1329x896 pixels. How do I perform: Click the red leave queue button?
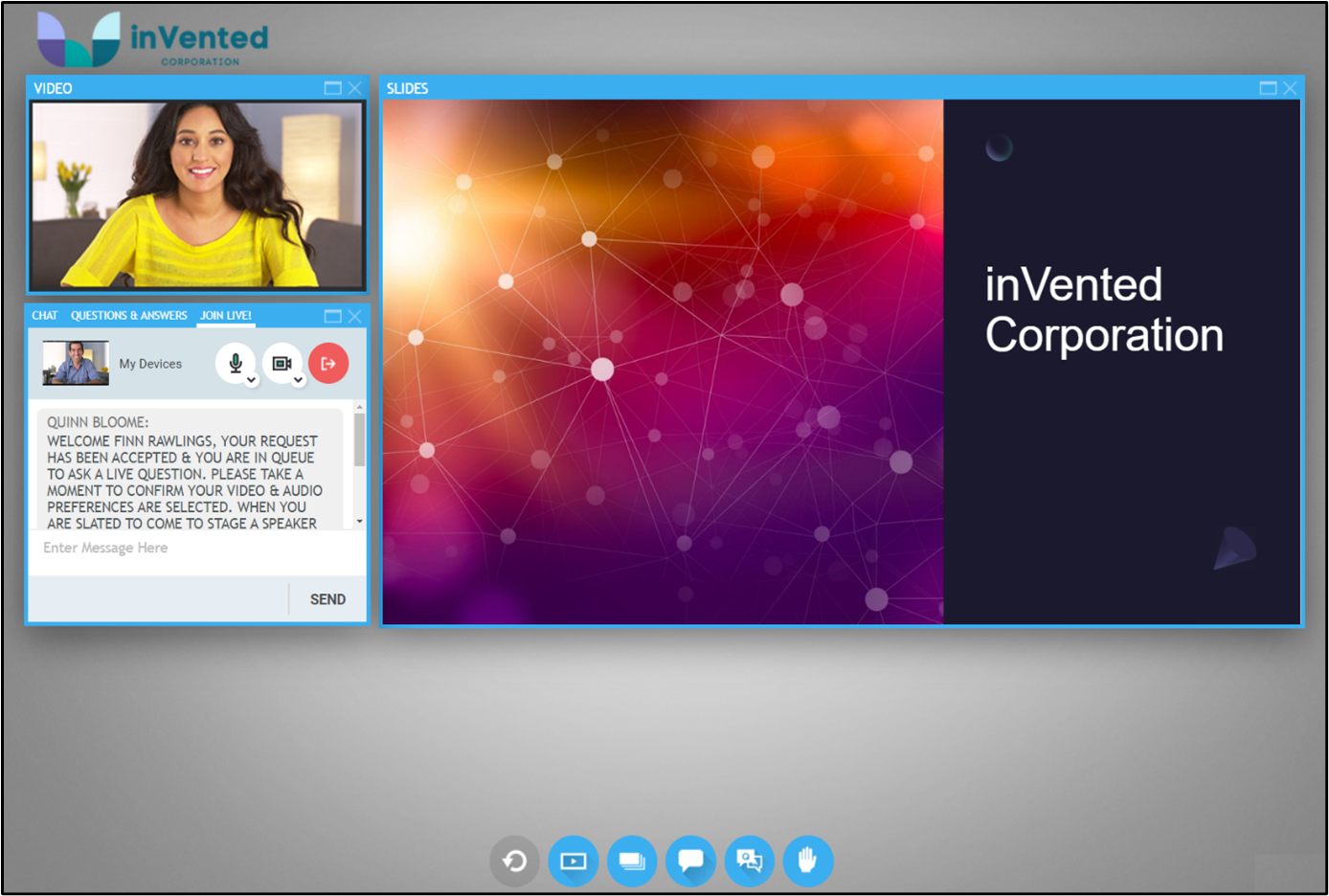pyautogui.click(x=328, y=363)
